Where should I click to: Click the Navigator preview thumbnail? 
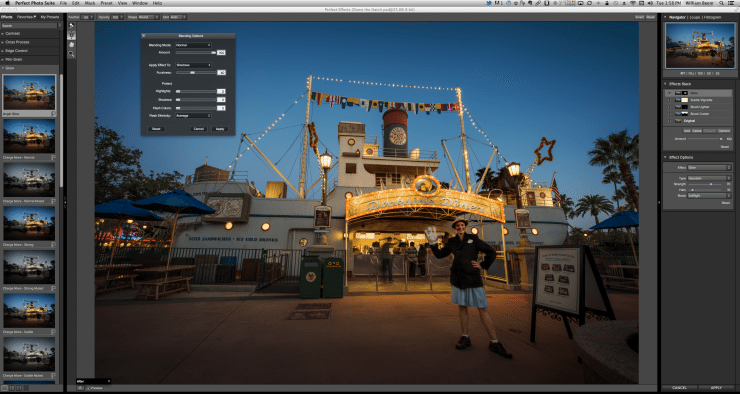(x=700, y=46)
